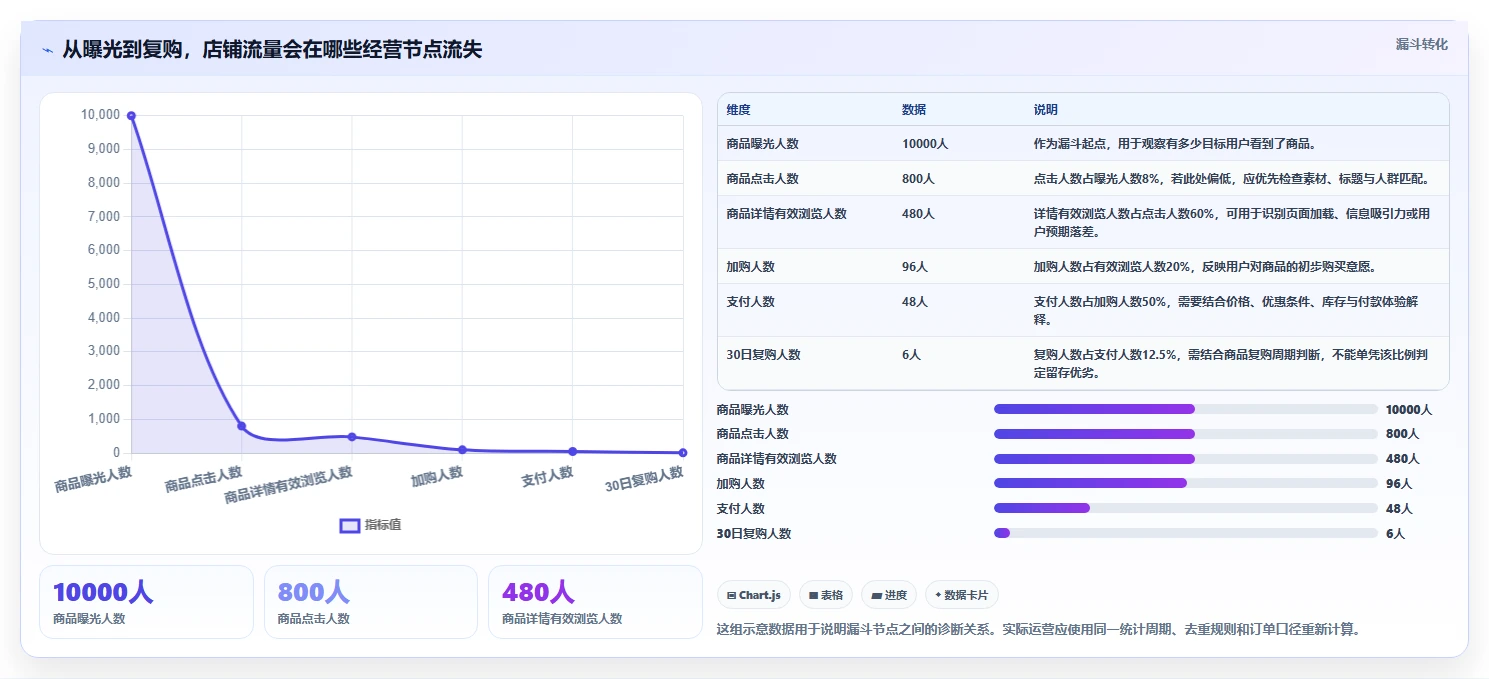1489x679 pixels.
Task: Click the 6人 value beside the progress bar
Action: click(1395, 534)
